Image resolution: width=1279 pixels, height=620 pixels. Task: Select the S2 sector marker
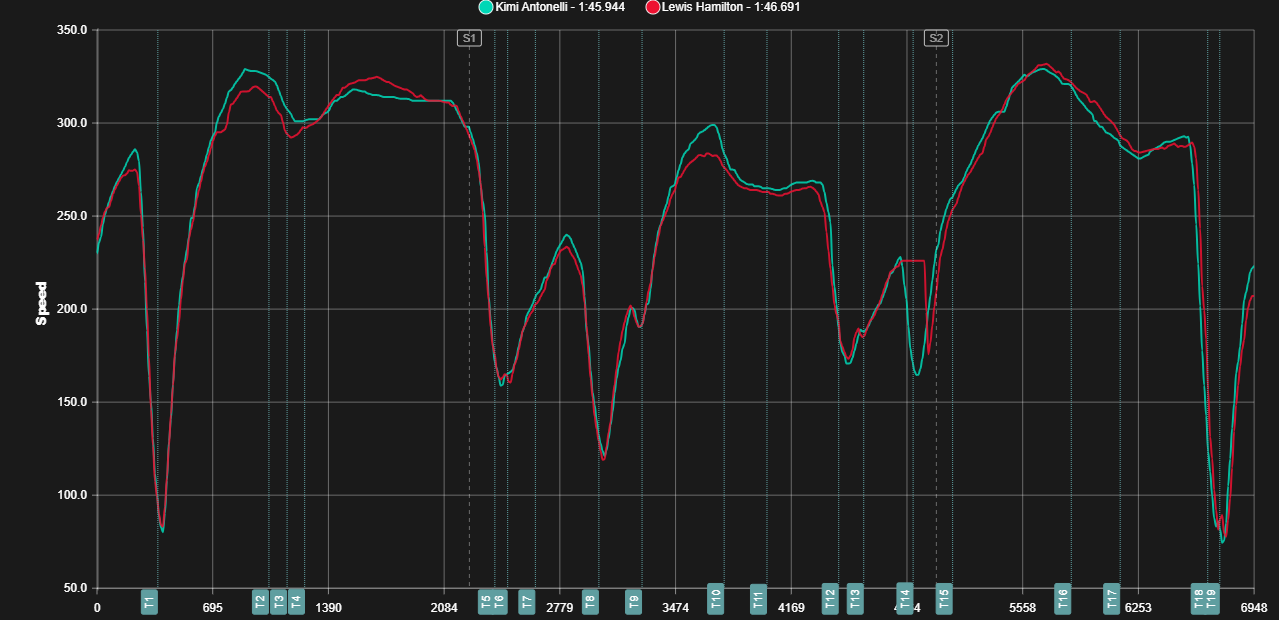pyautogui.click(x=936, y=38)
